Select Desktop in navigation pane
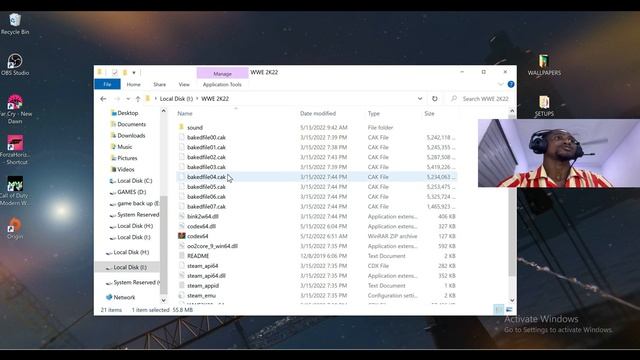Screen dimensions: 640x360 click(x=127, y=113)
